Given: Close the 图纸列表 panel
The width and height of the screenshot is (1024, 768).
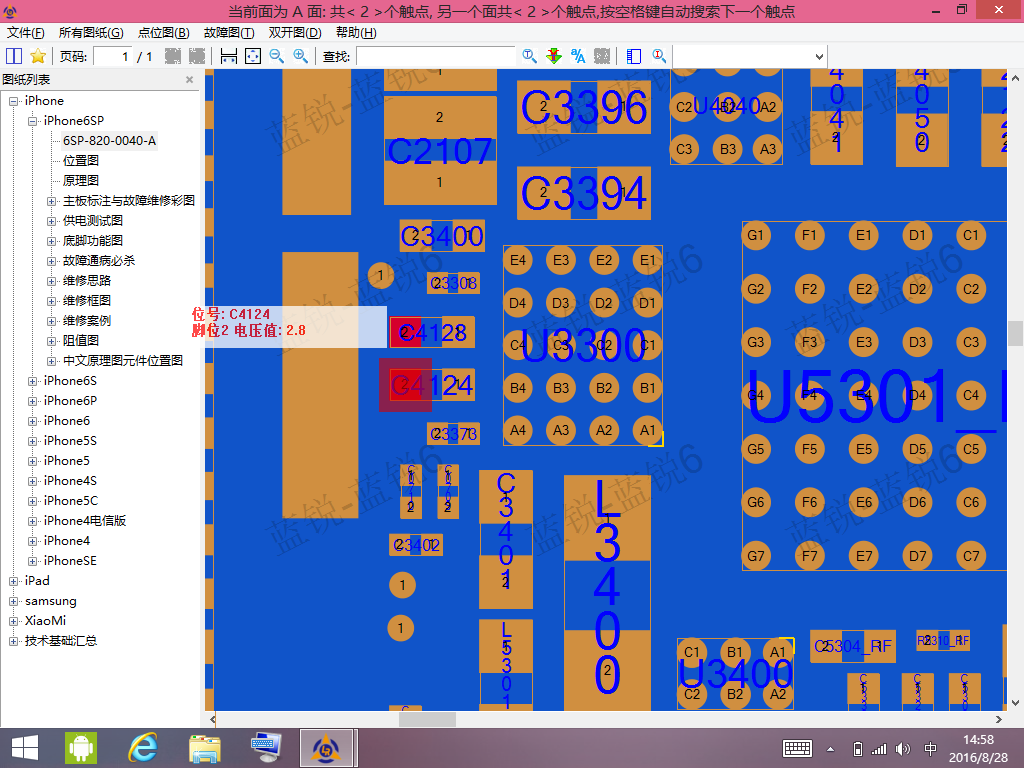Looking at the screenshot, I should click(189, 80).
